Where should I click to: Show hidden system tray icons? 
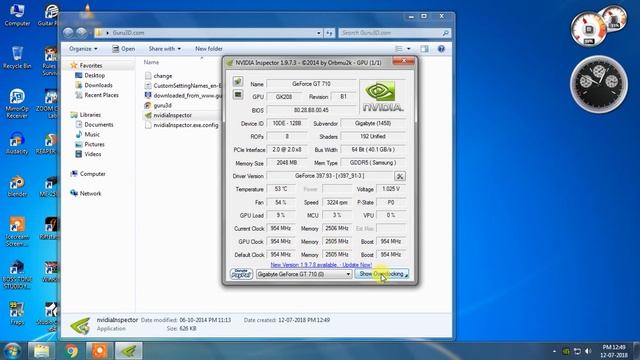pos(554,351)
